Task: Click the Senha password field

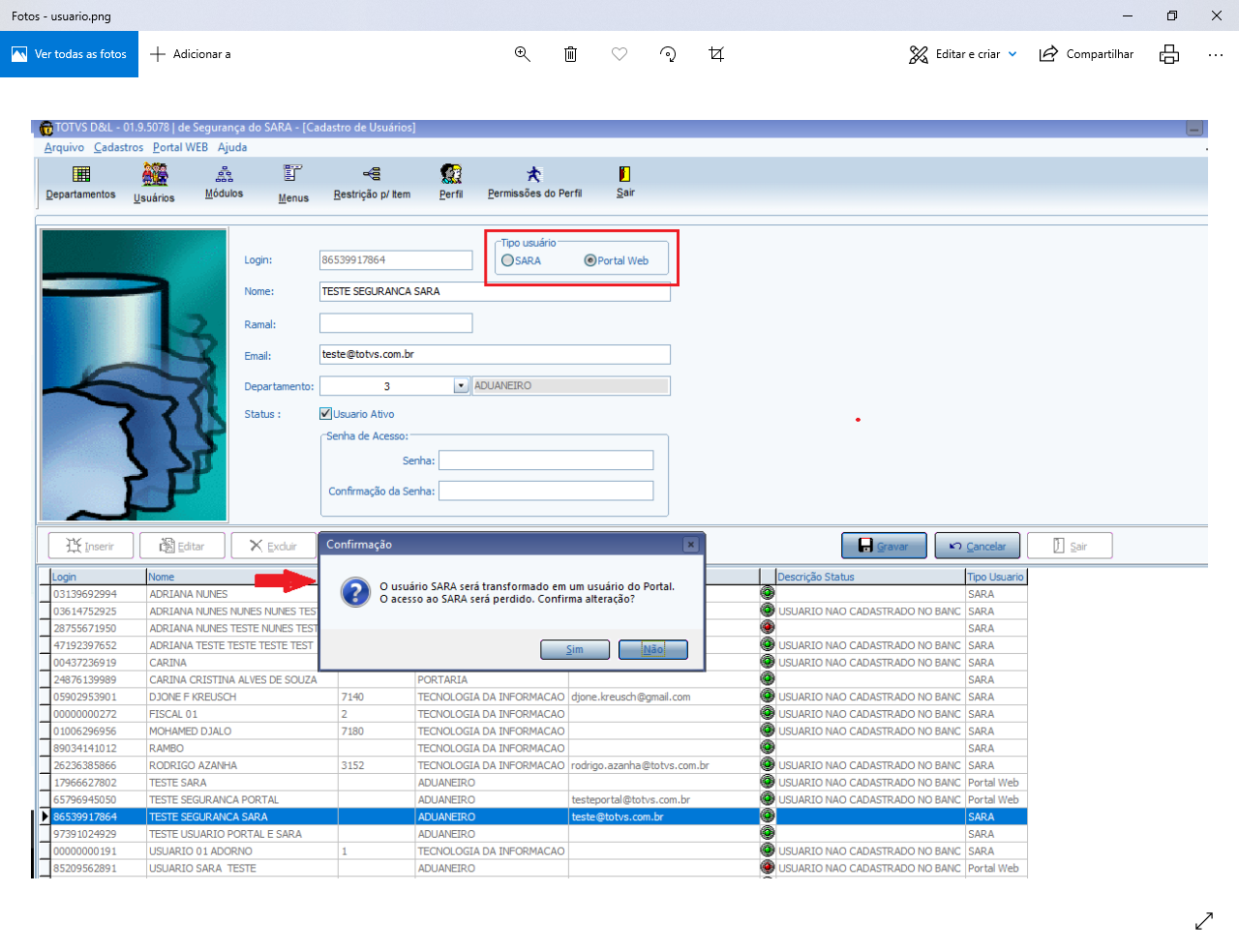Action: pyautogui.click(x=546, y=461)
